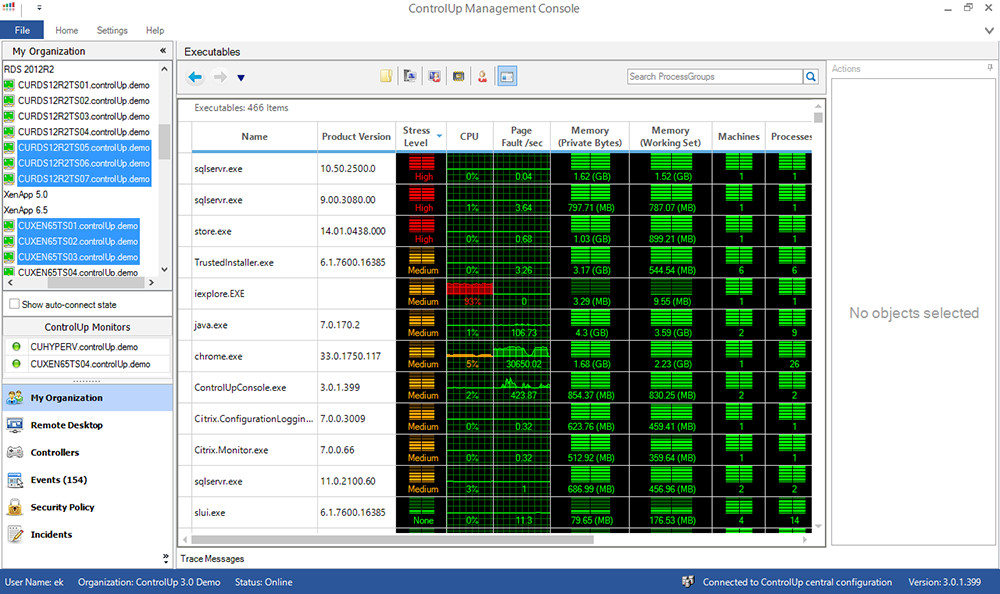Sort by Page Fault /sec column header

pos(522,137)
